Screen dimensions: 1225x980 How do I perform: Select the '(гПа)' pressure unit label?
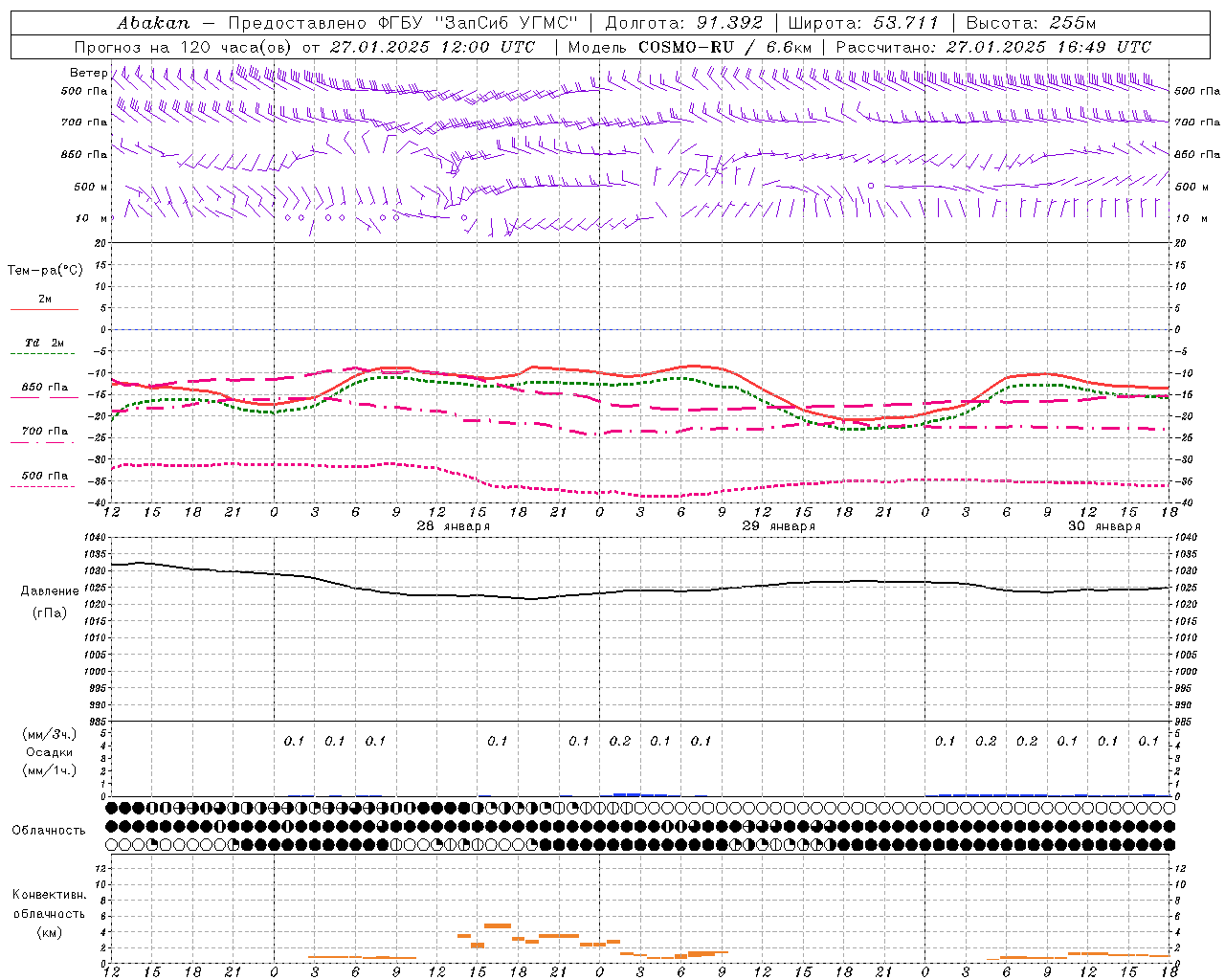point(50,613)
